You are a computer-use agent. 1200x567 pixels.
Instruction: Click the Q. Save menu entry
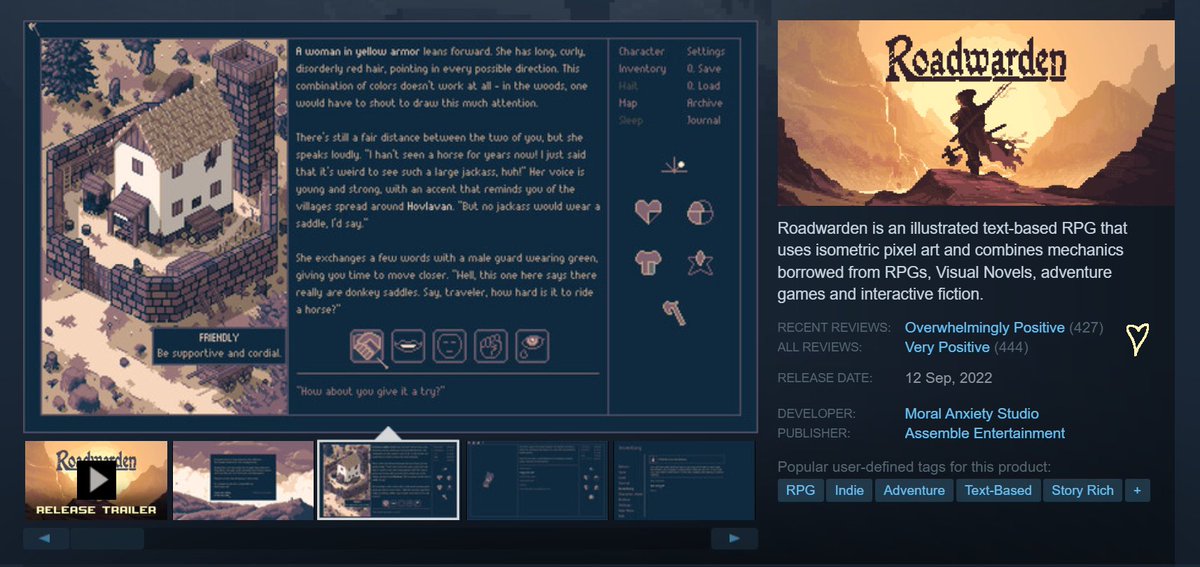point(704,69)
